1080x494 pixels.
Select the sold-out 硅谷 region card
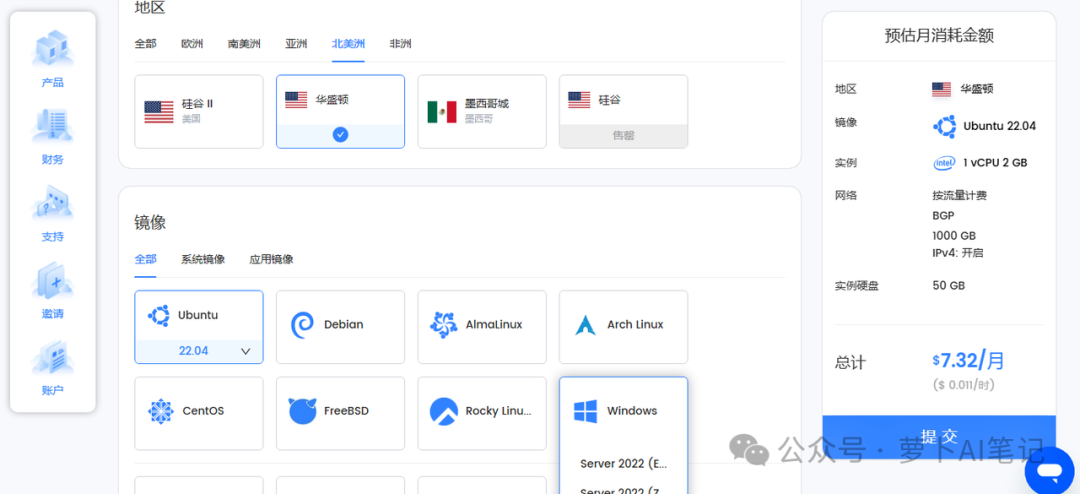(x=623, y=112)
